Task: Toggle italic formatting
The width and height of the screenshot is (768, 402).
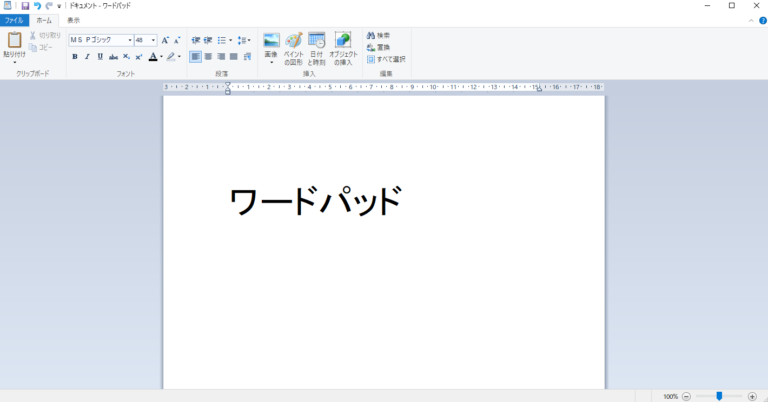Action: click(87, 57)
